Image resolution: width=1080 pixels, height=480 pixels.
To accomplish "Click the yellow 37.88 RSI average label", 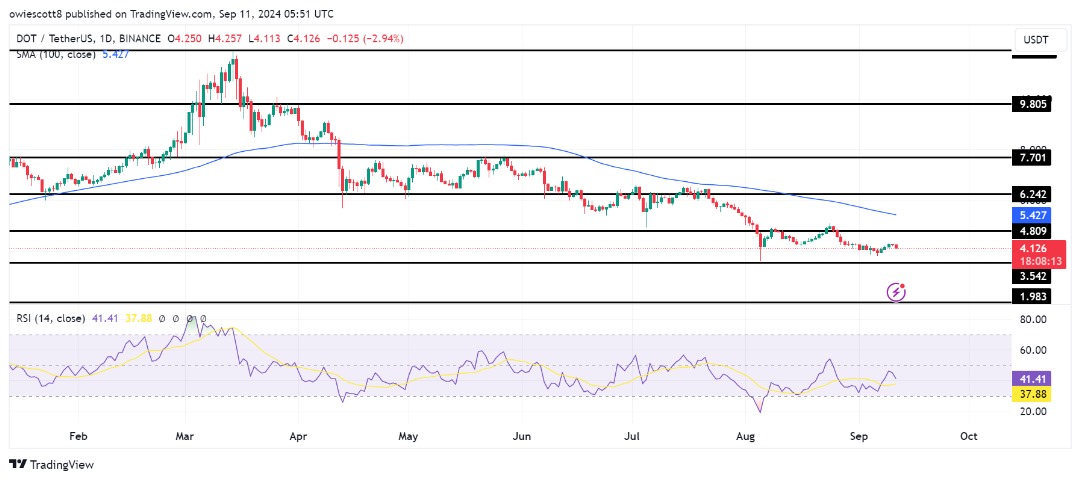I will point(1033,393).
